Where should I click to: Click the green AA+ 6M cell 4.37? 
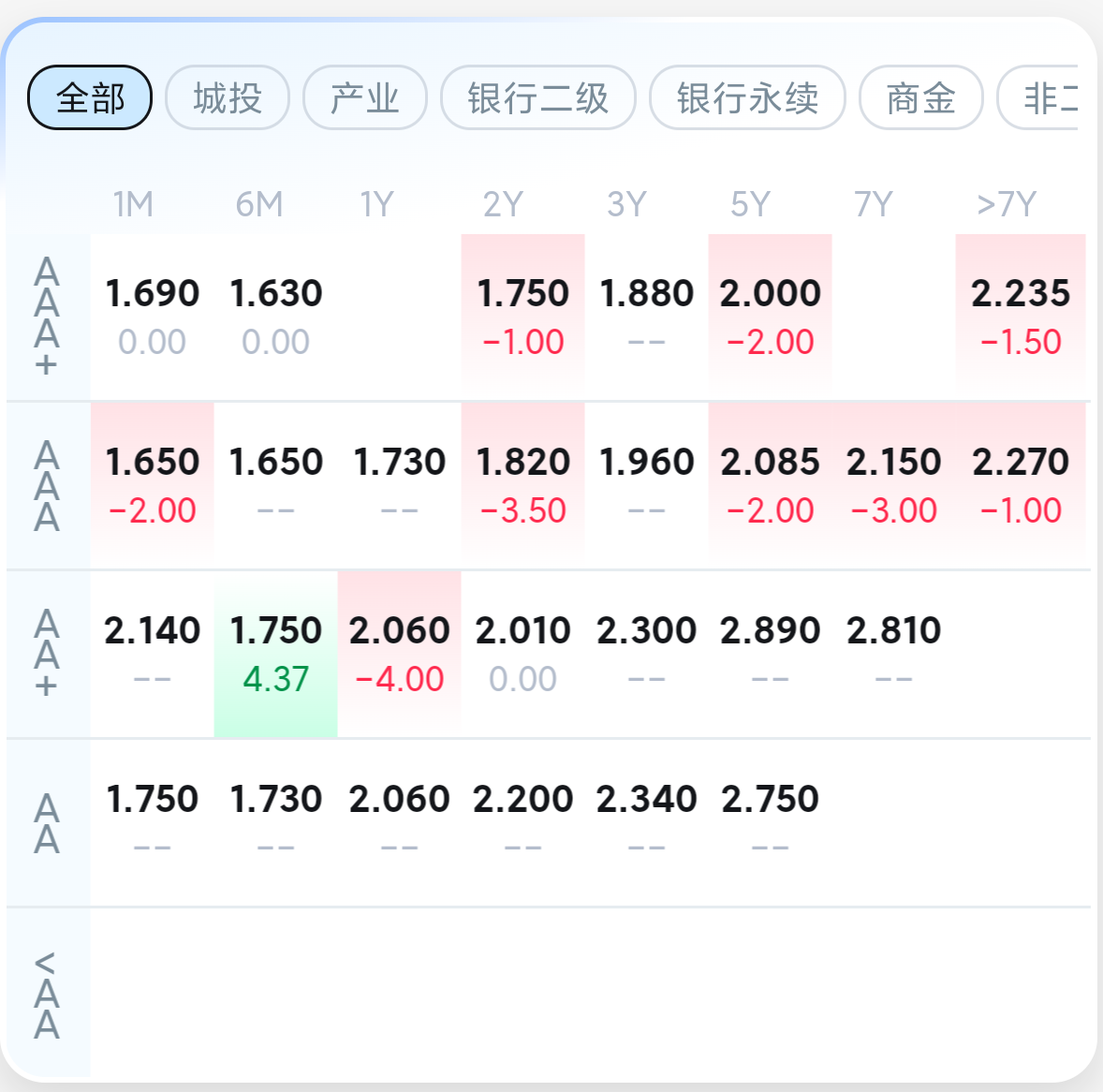[x=275, y=655]
